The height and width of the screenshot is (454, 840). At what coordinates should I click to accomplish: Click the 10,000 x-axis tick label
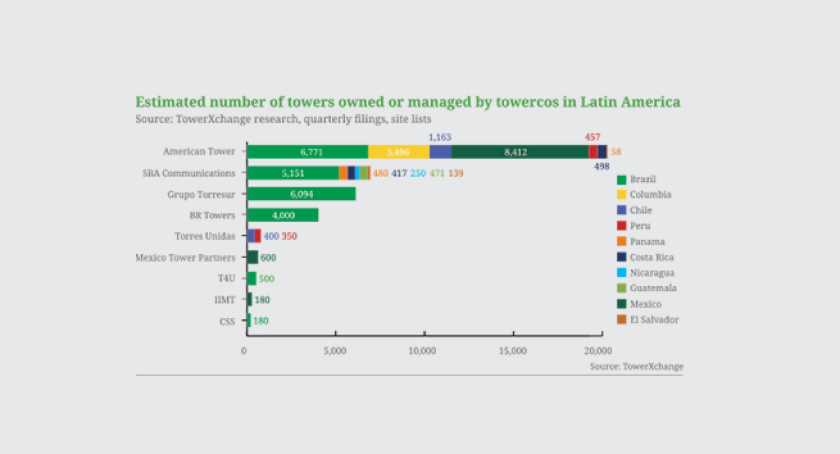(422, 351)
